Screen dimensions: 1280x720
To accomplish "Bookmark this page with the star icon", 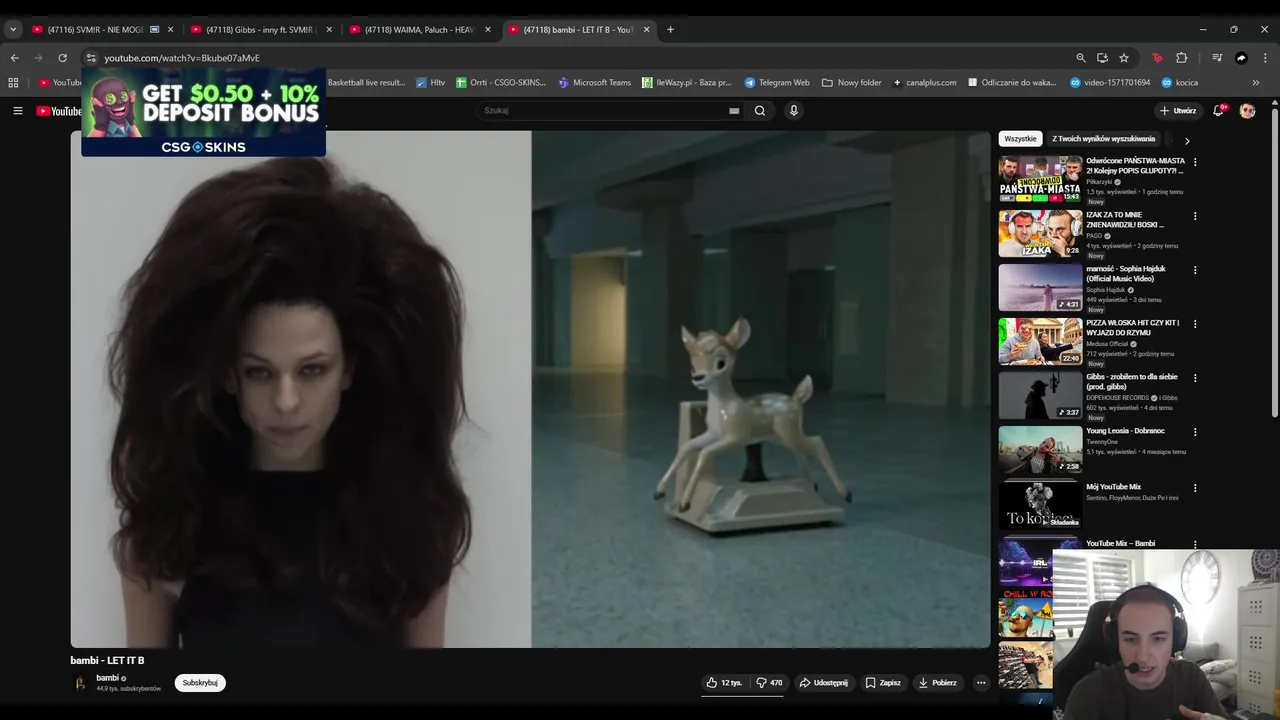I will click(x=1124, y=58).
